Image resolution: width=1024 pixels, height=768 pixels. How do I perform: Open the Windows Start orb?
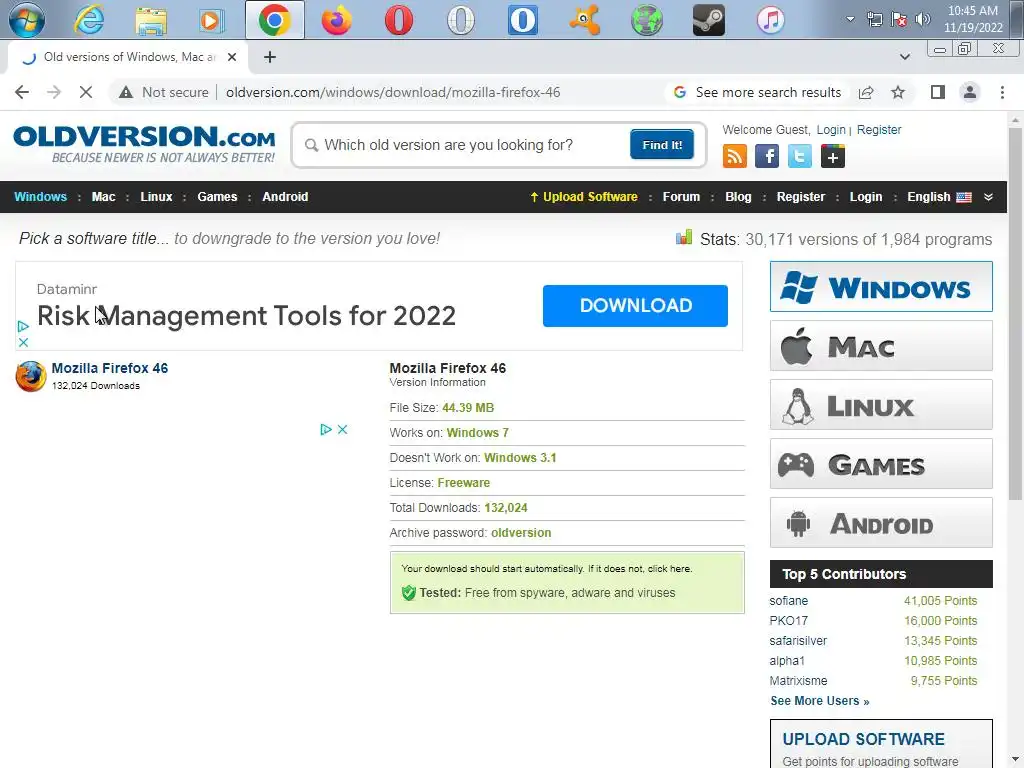pyautogui.click(x=27, y=20)
